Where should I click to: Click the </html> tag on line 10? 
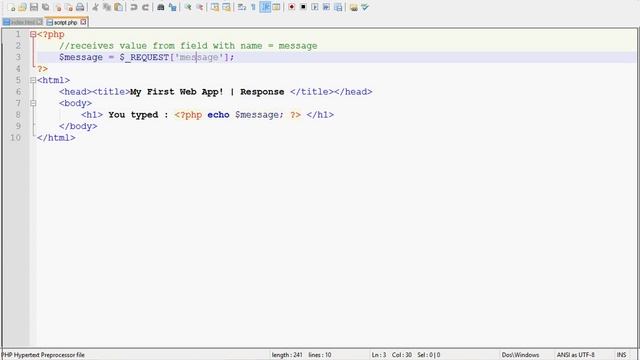tap(56, 138)
